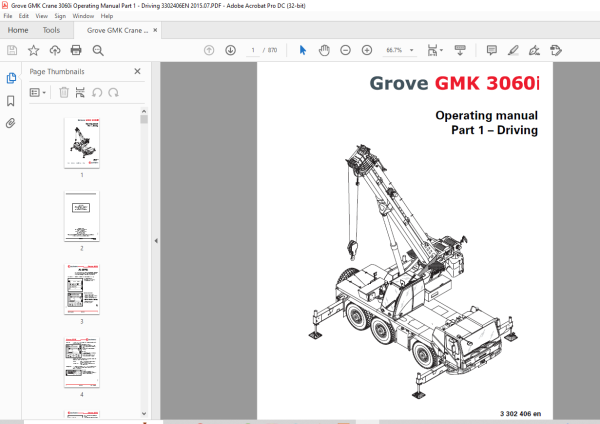Click the Print pages thumbnail icon
Image resolution: width=600 pixels, height=424 pixels.
[x=80, y=93]
